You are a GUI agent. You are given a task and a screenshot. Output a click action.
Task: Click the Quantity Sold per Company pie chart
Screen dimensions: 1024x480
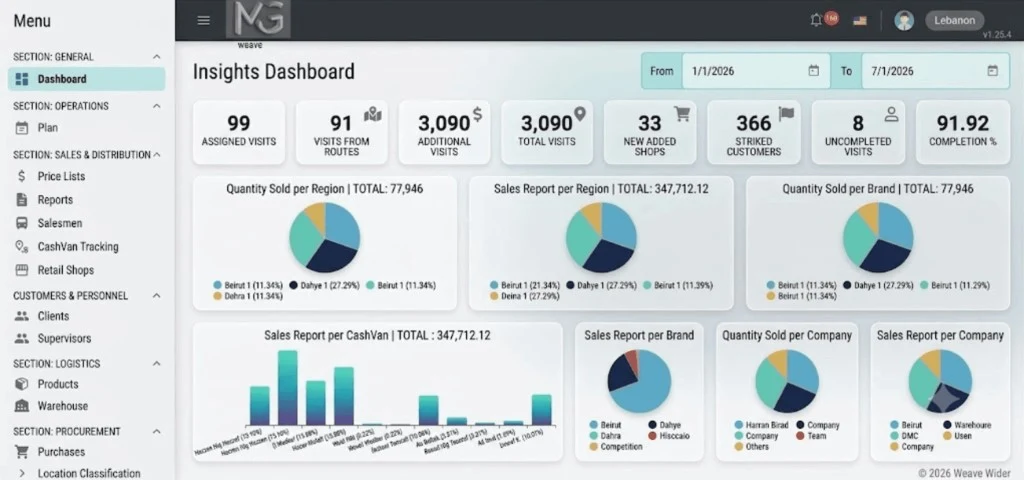[787, 381]
